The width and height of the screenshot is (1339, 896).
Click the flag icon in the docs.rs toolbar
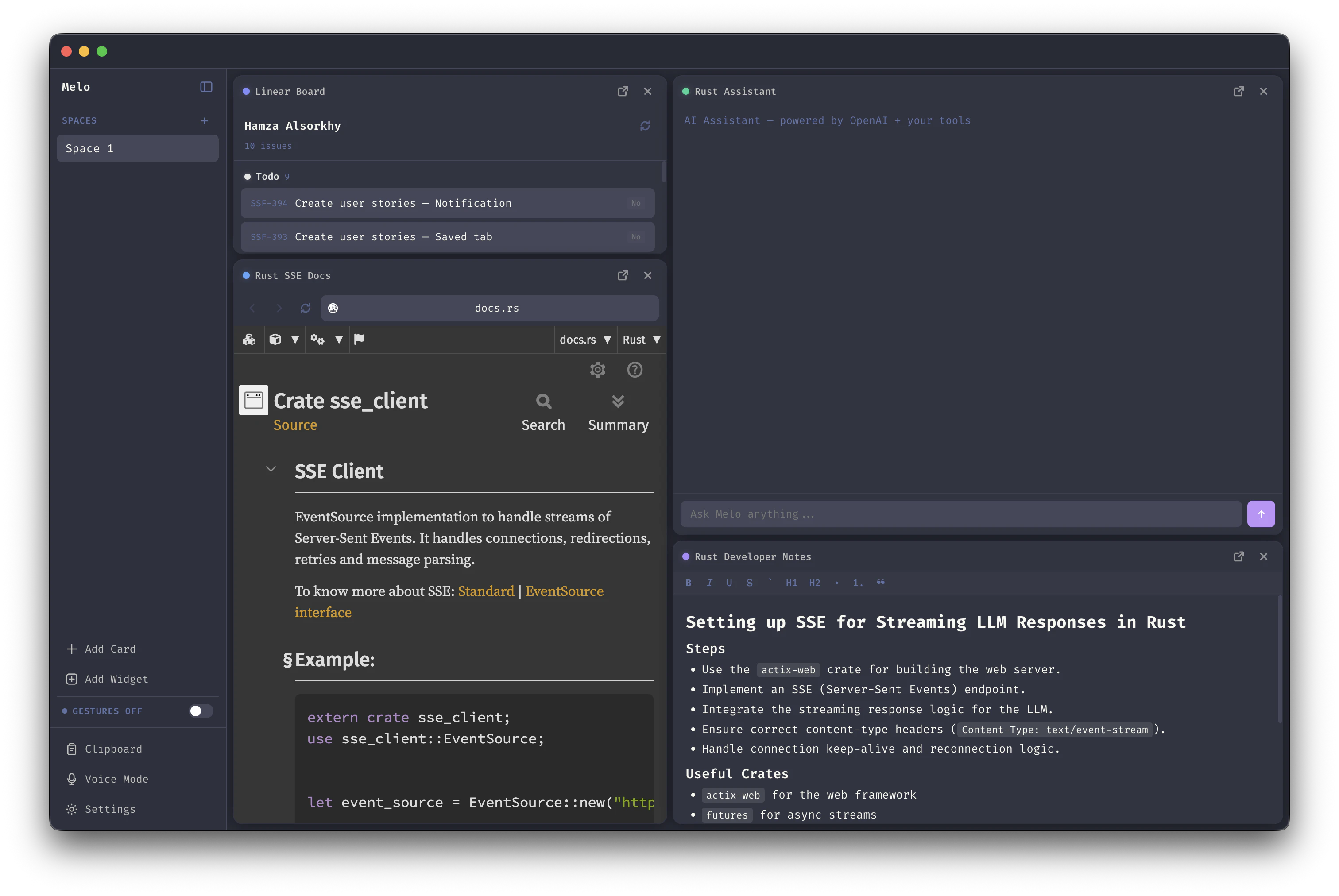(x=360, y=339)
